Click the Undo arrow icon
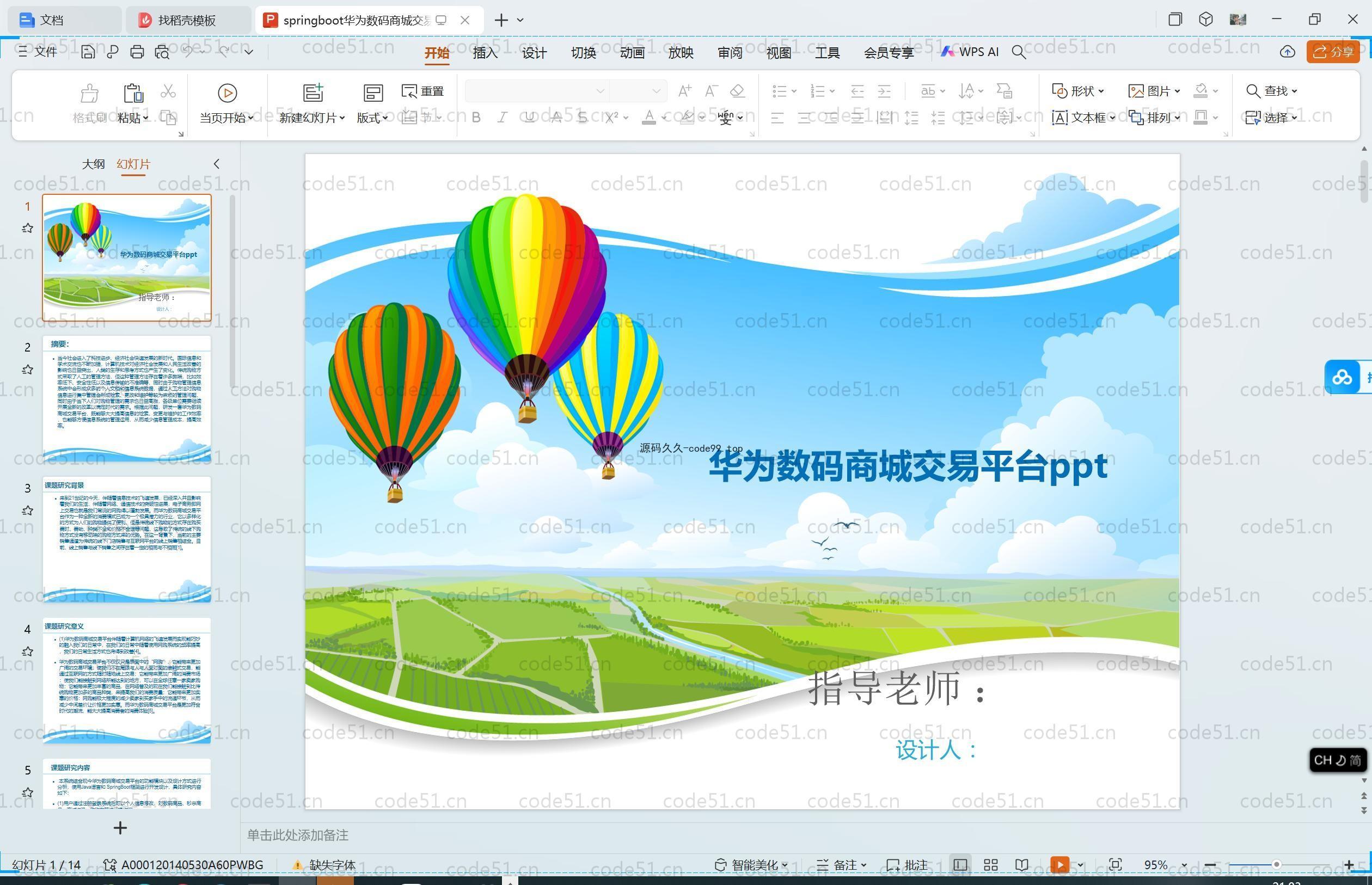The image size is (1372, 885). pyautogui.click(x=188, y=52)
